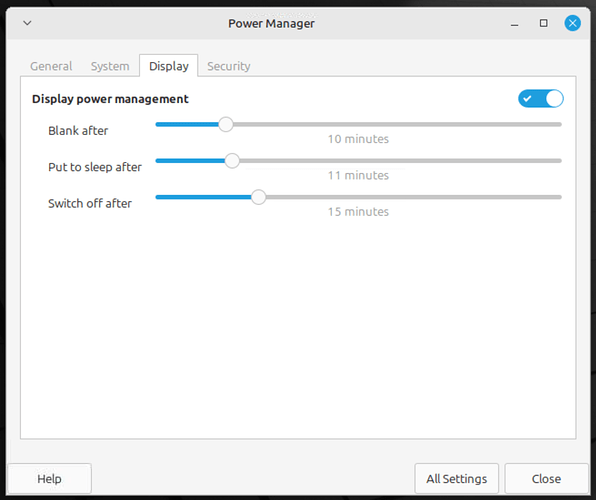Click the Power Manager title bar text
The height and width of the screenshot is (500, 596).
tap(271, 24)
